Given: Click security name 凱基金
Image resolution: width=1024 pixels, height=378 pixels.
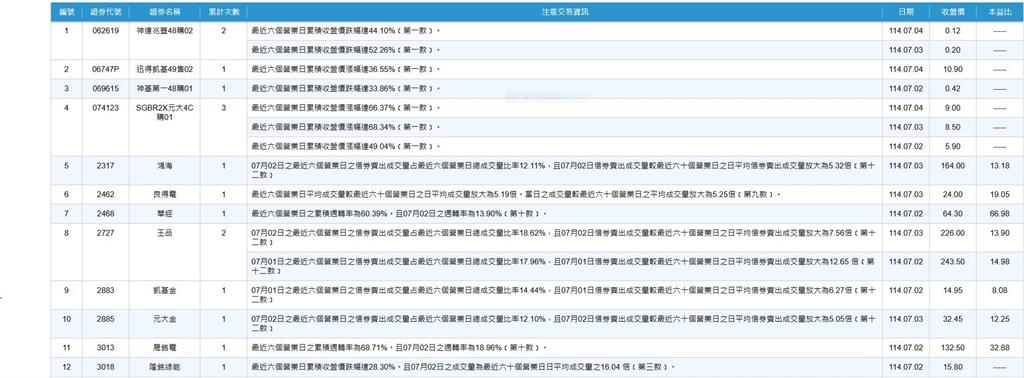Looking at the screenshot, I should (164, 291).
